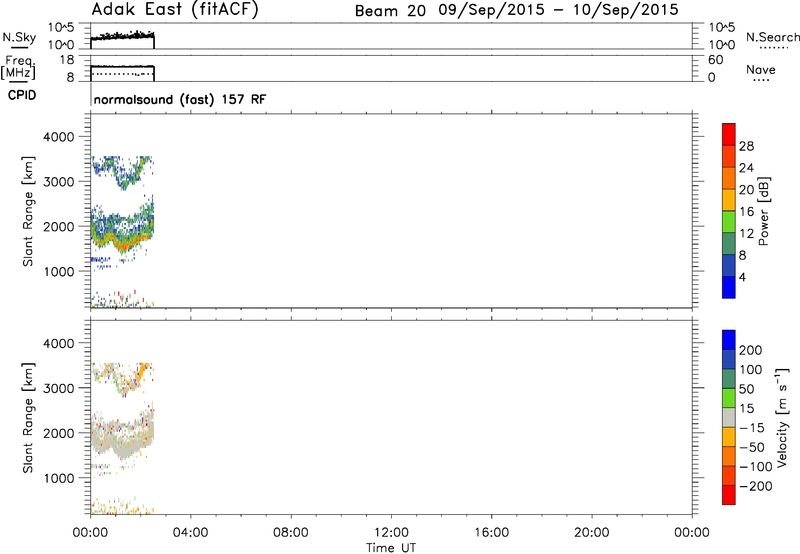Screen dimensions: 800x554
Task: Click the '20:00' time tick label
Action: (x=591, y=533)
